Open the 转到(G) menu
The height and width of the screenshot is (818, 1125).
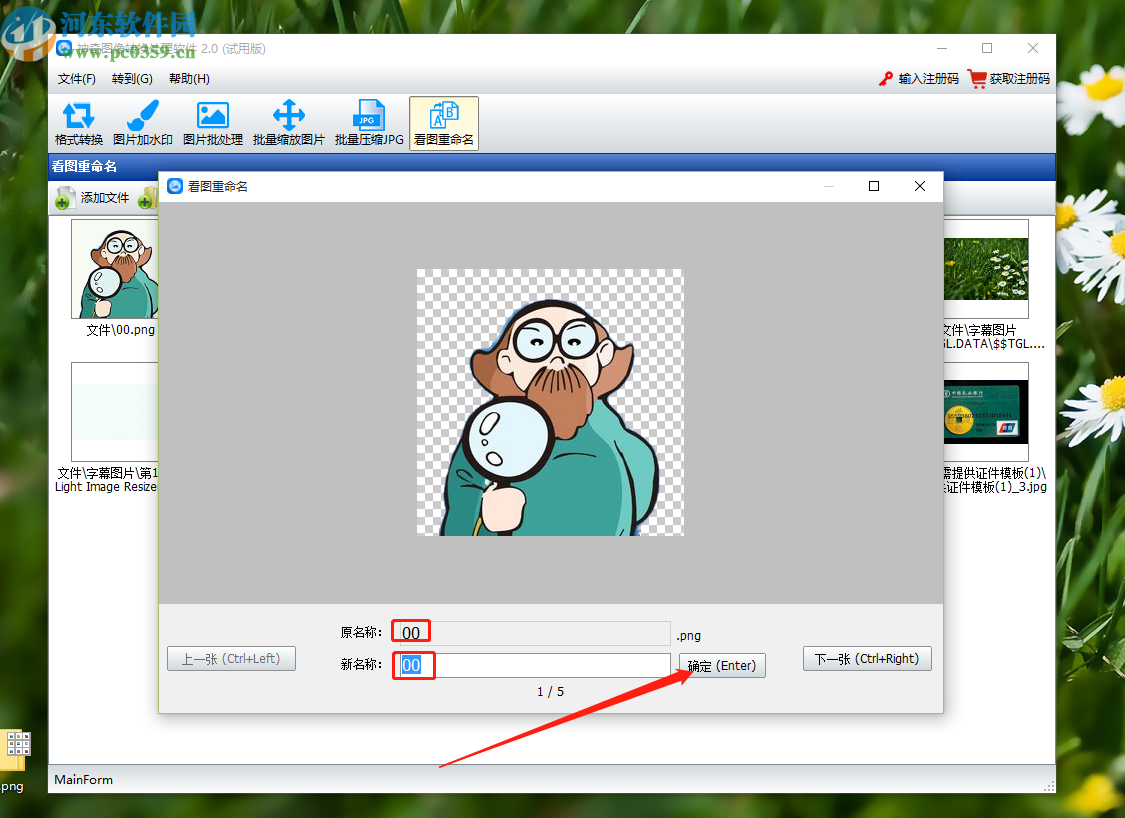pos(132,79)
